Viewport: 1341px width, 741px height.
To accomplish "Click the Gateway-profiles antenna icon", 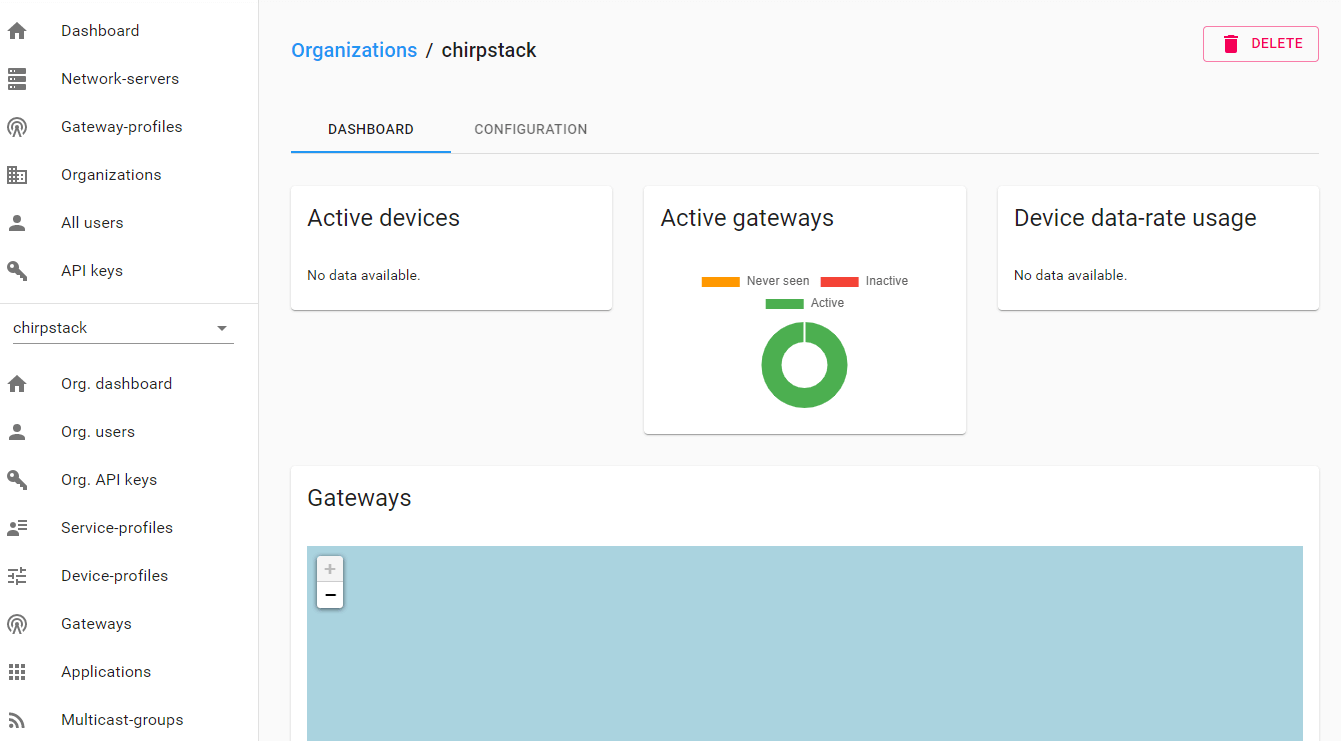I will point(17,127).
